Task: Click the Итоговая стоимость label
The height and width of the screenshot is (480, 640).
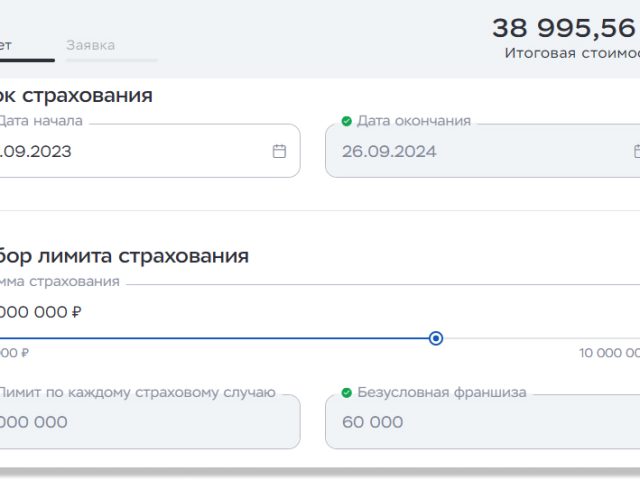Action: click(572, 52)
